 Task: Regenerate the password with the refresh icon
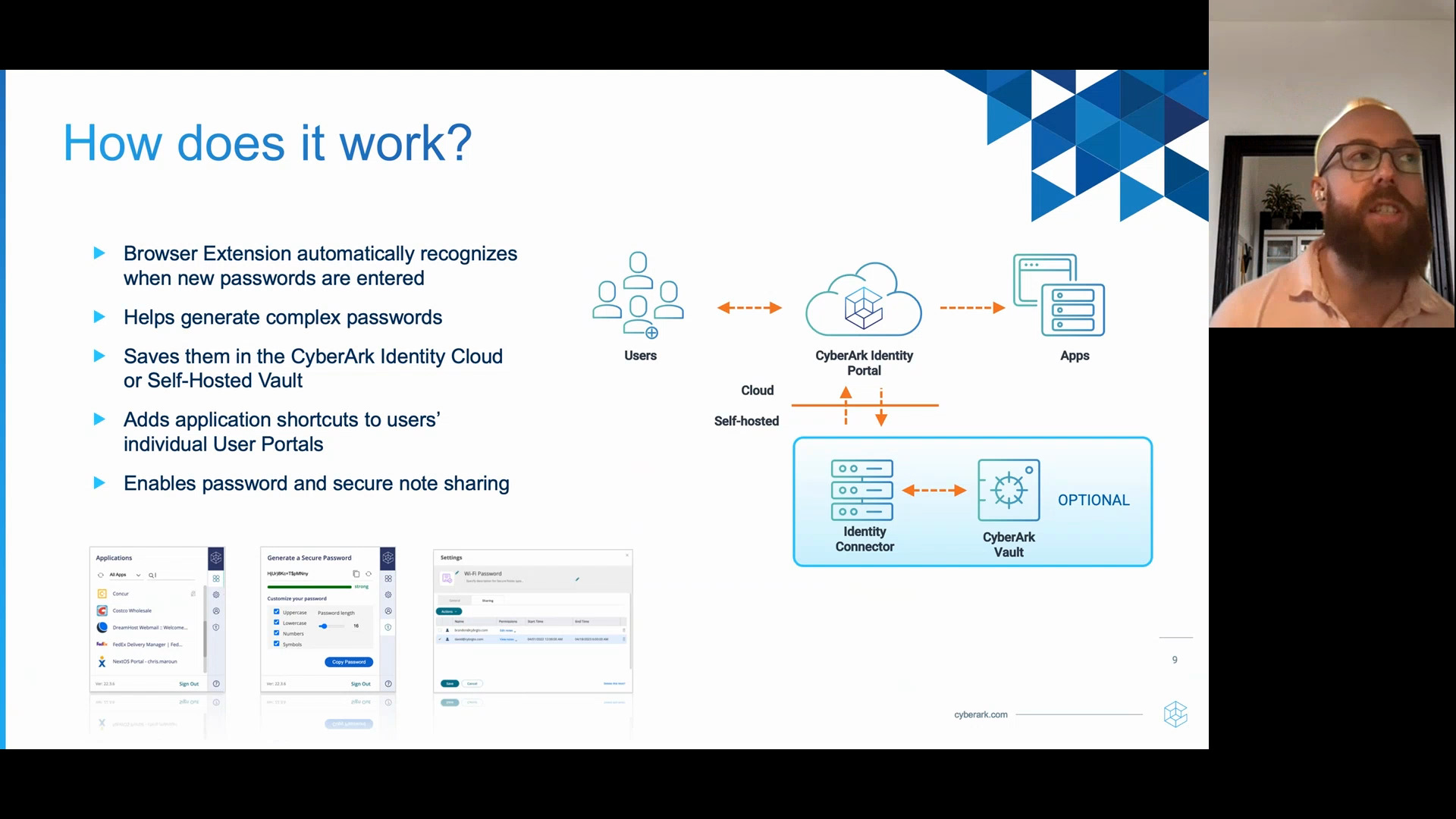coord(369,574)
